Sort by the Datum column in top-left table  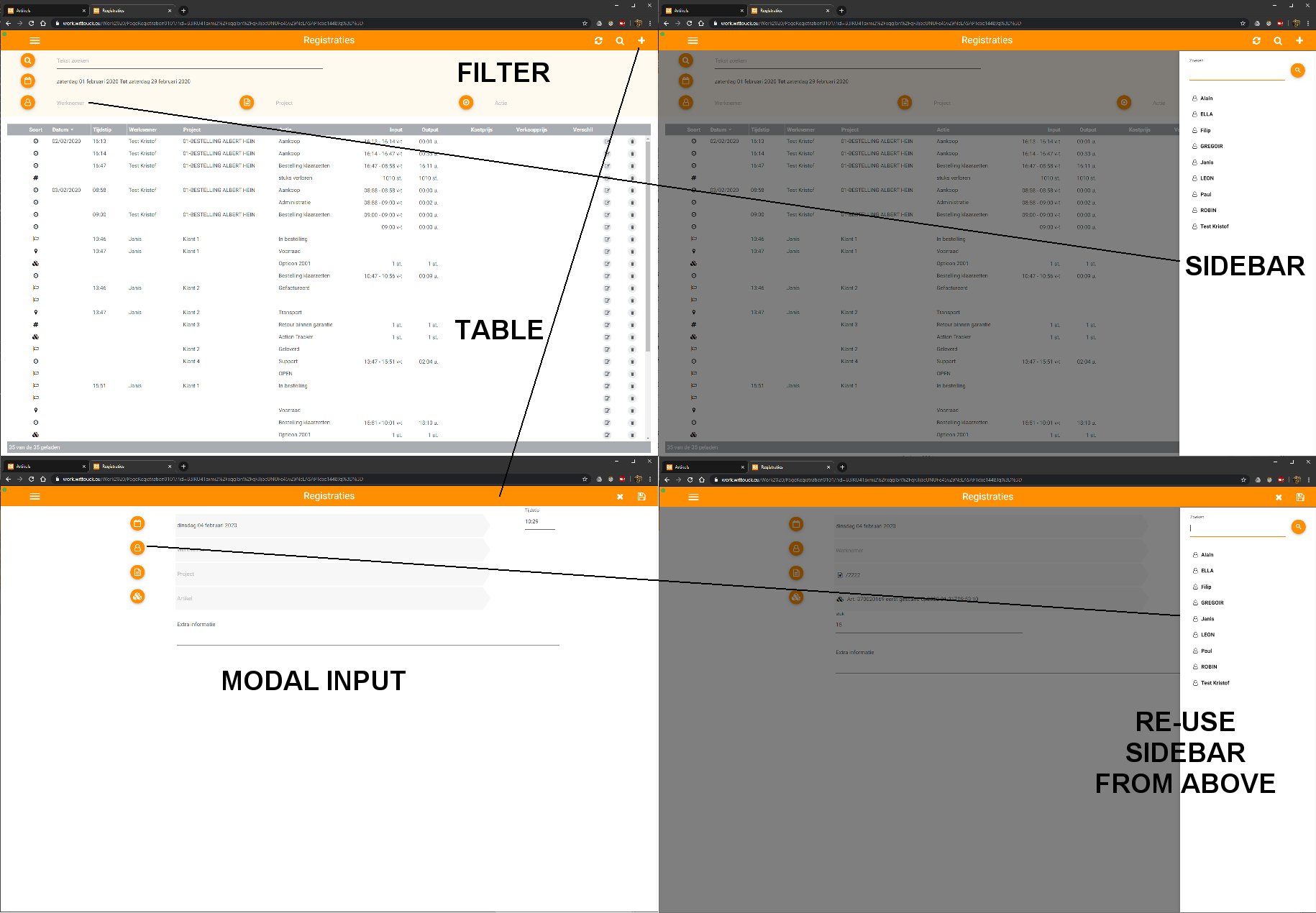click(x=63, y=130)
